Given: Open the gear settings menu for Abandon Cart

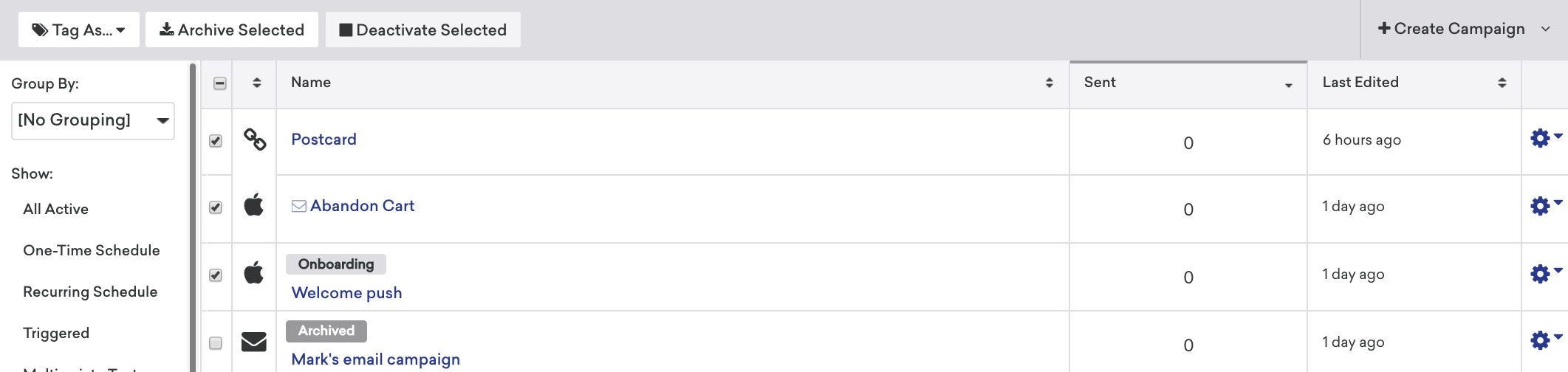Looking at the screenshot, I should coord(1546,205).
